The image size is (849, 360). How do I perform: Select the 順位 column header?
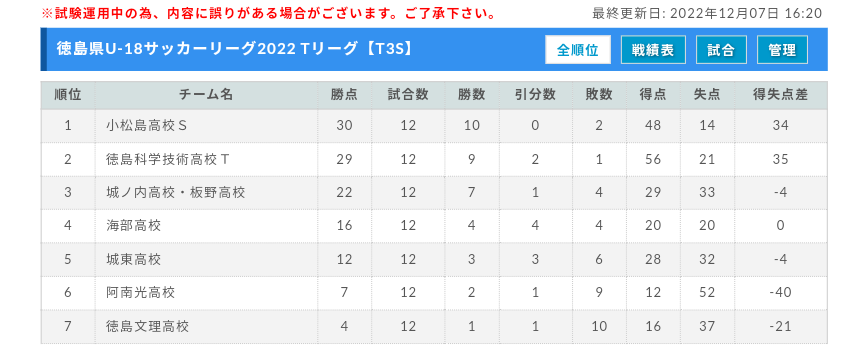point(68,95)
